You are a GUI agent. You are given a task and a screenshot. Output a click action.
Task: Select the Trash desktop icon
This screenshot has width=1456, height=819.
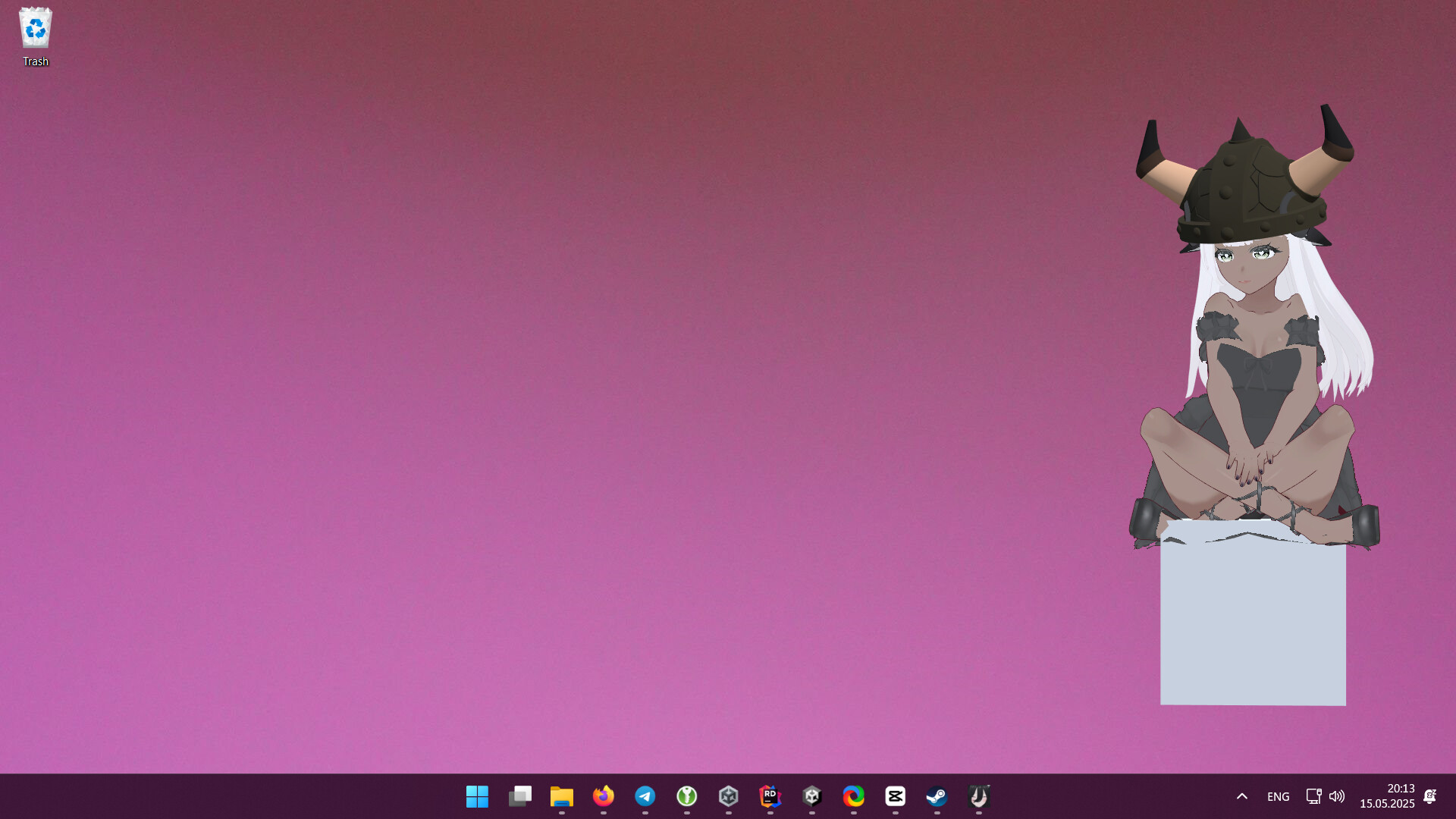[36, 36]
